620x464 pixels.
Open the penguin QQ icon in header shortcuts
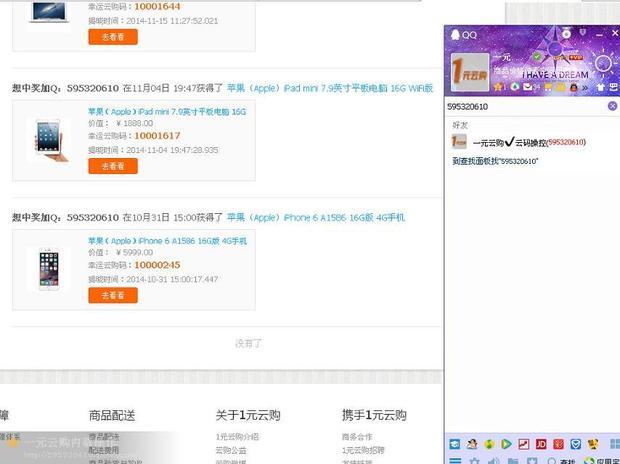(x=573, y=87)
